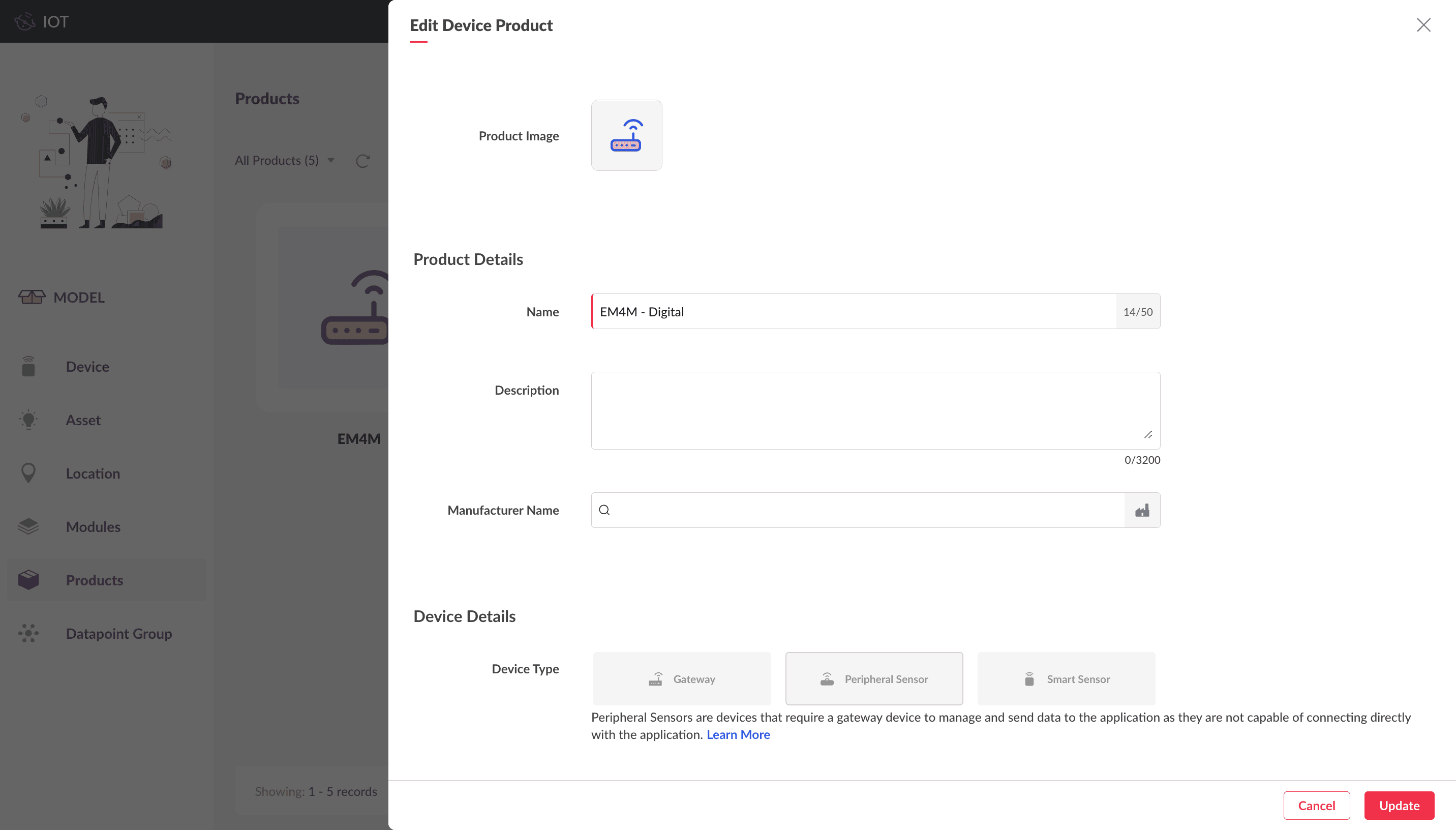Click the MODEL box icon
1456x830 pixels.
coord(32,297)
